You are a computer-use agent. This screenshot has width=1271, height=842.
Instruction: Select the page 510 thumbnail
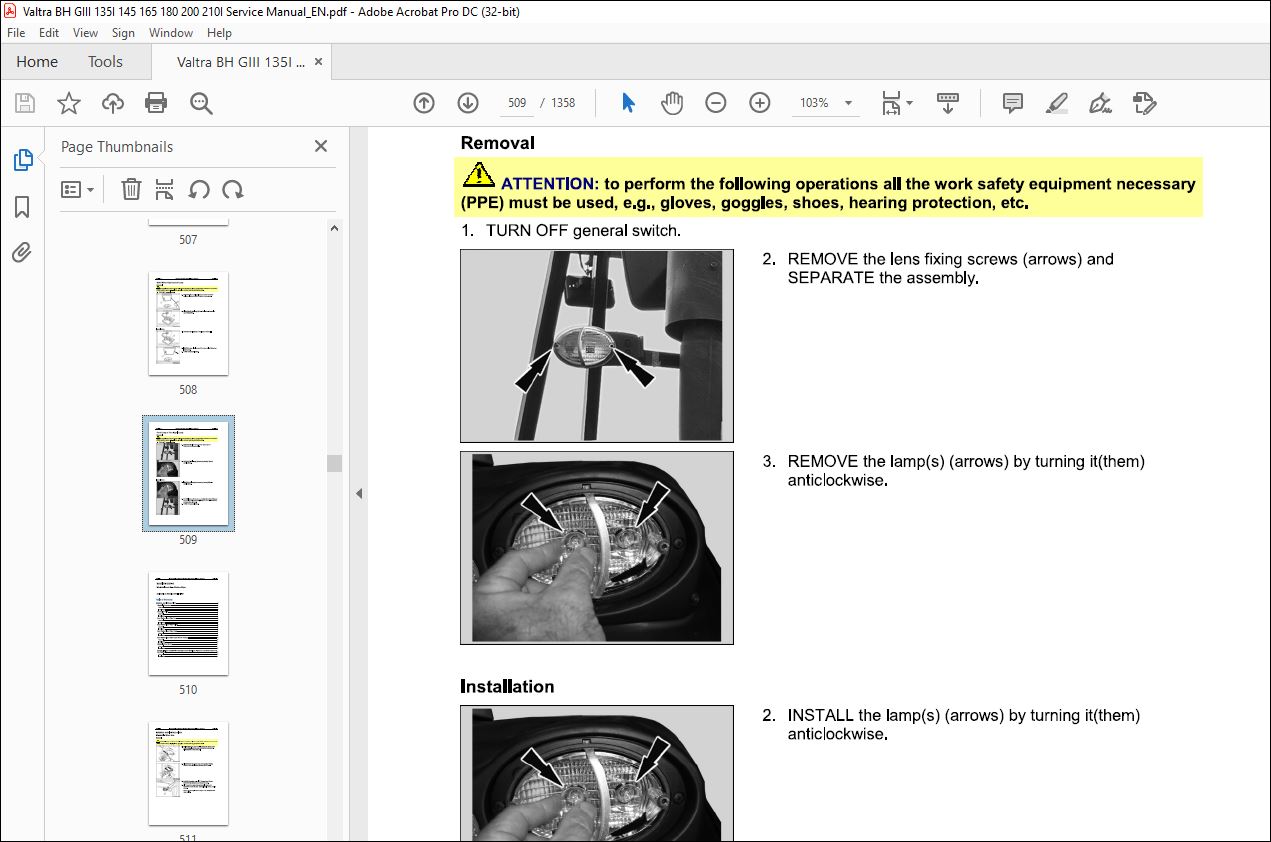tap(188, 623)
